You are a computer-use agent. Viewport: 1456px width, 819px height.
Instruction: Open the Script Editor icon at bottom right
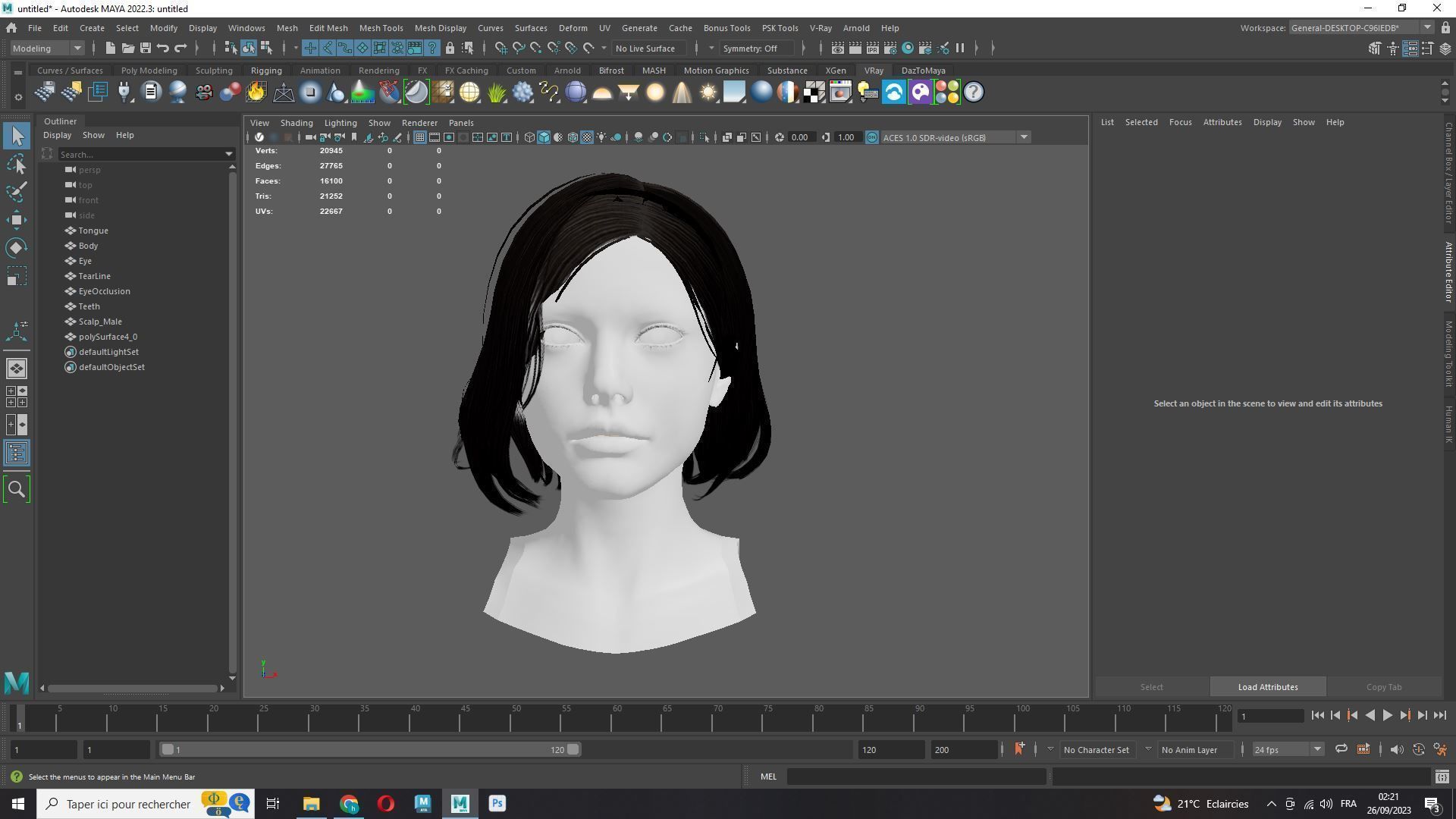click(x=1442, y=777)
